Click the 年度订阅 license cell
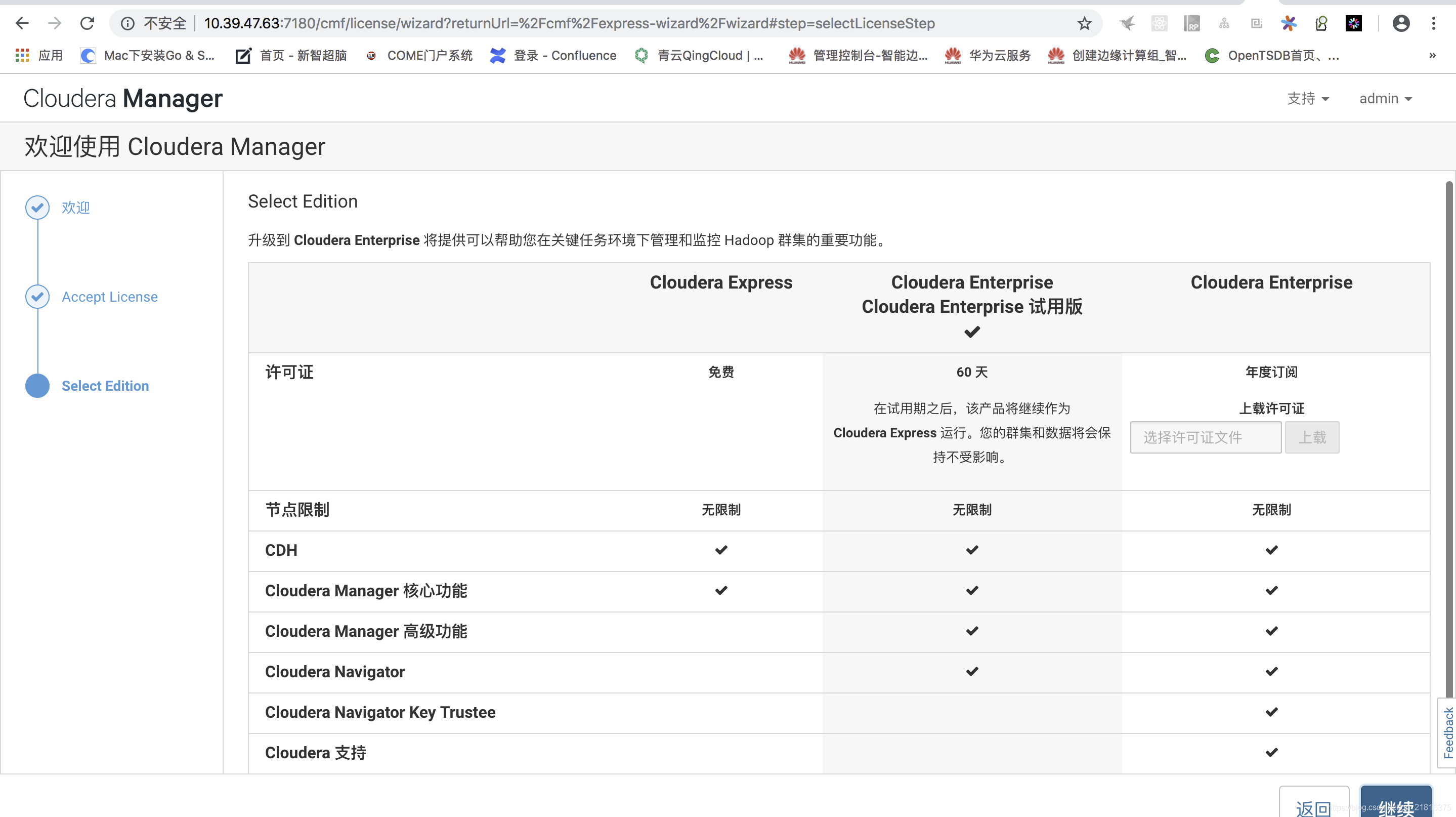 (1272, 372)
